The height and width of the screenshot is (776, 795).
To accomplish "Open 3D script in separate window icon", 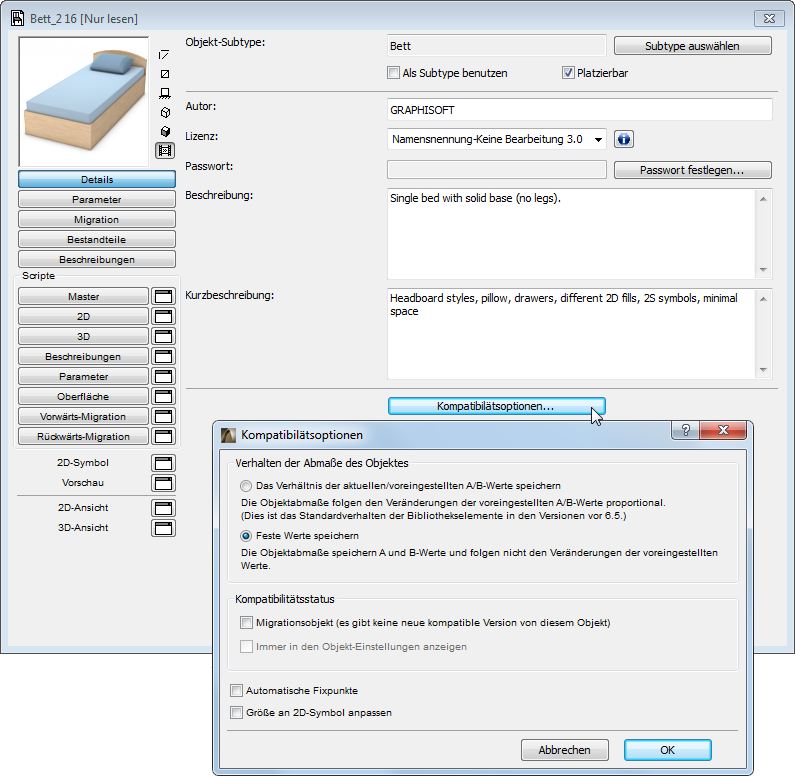I will pos(163,337).
